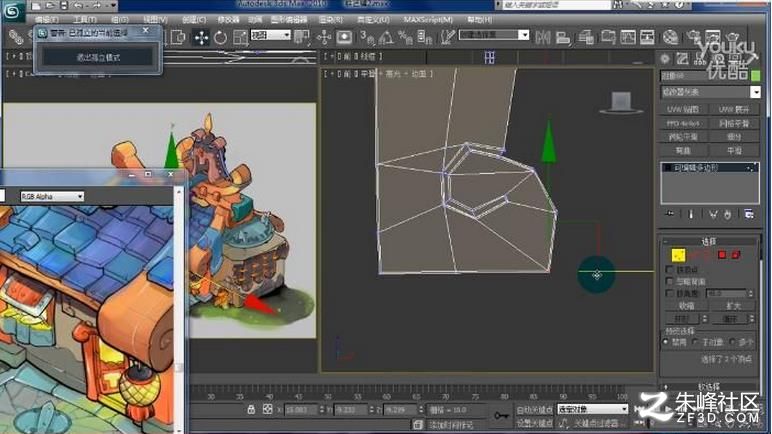Click the Render Production teapot icon
Viewport: 772px width, 434px height.
tap(733, 36)
